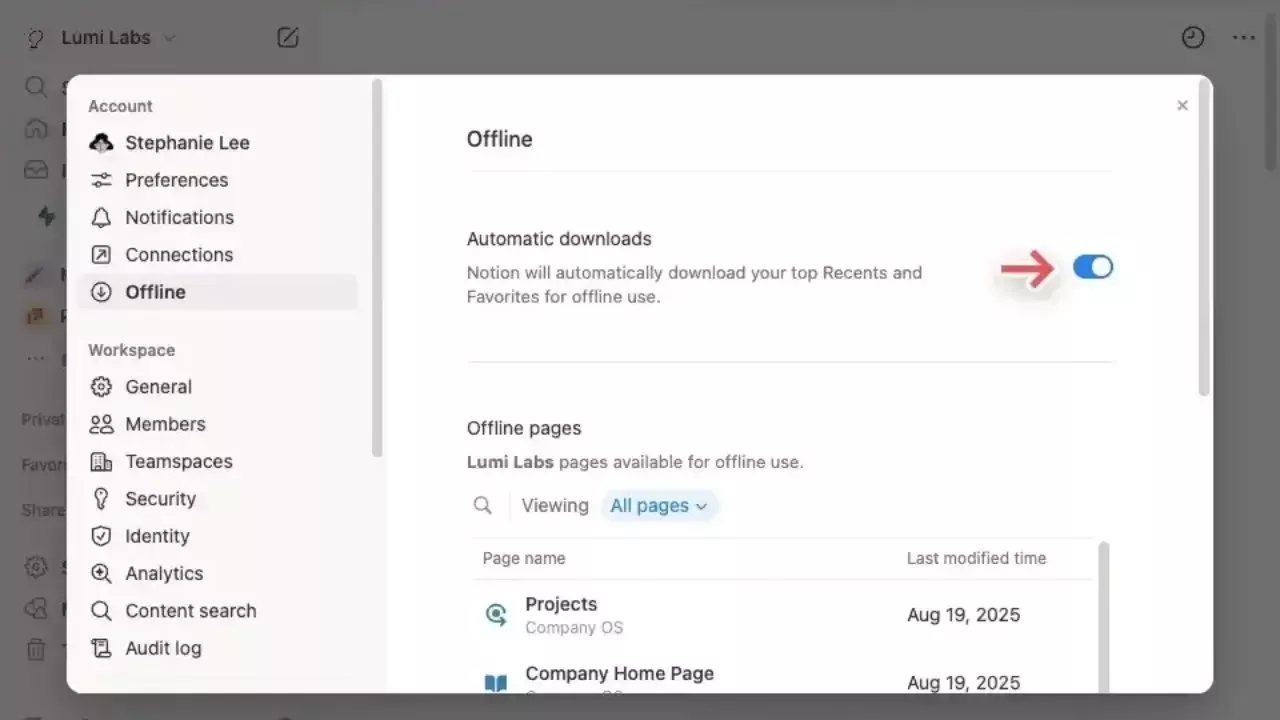The width and height of the screenshot is (1280, 720).
Task: Click Projects date Aug 19, 2025
Action: click(x=963, y=615)
